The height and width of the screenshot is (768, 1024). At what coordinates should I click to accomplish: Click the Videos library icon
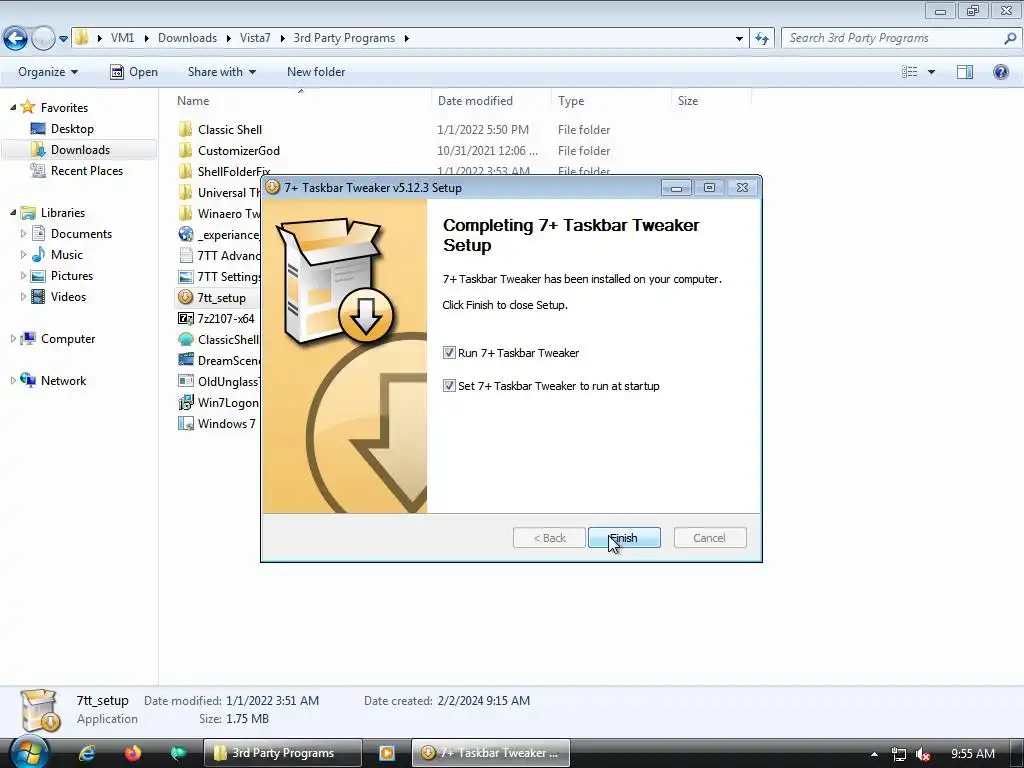click(x=39, y=296)
